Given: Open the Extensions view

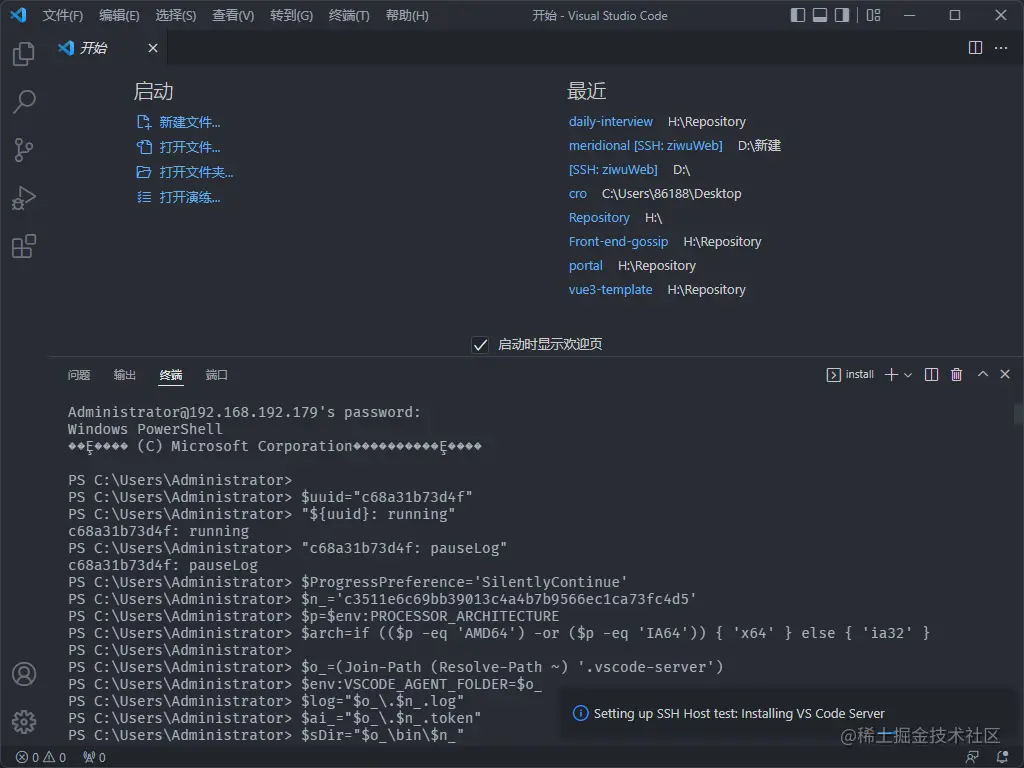Looking at the screenshot, I should tap(24, 246).
